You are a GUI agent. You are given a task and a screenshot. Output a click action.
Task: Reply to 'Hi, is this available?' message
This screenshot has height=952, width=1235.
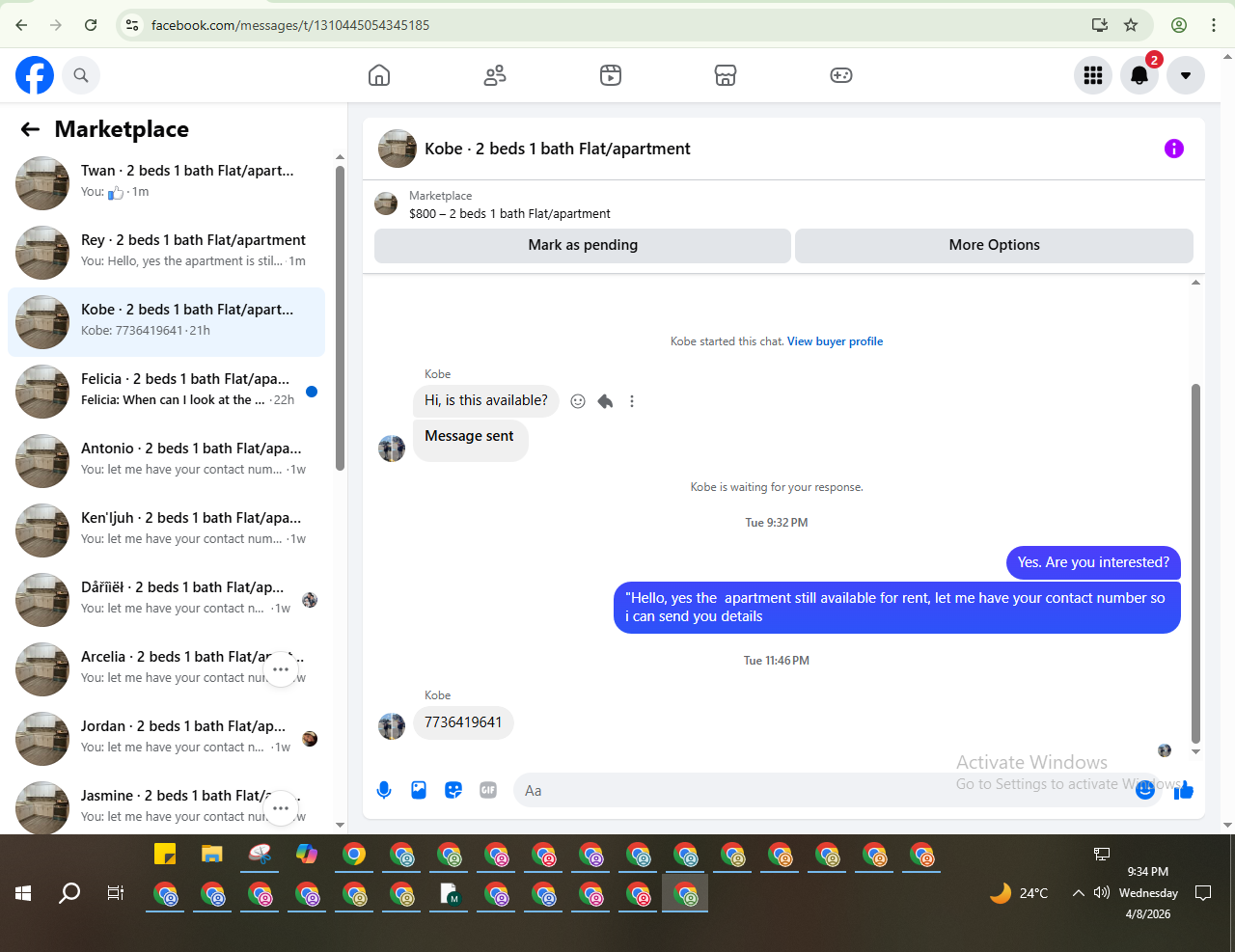[x=605, y=401]
